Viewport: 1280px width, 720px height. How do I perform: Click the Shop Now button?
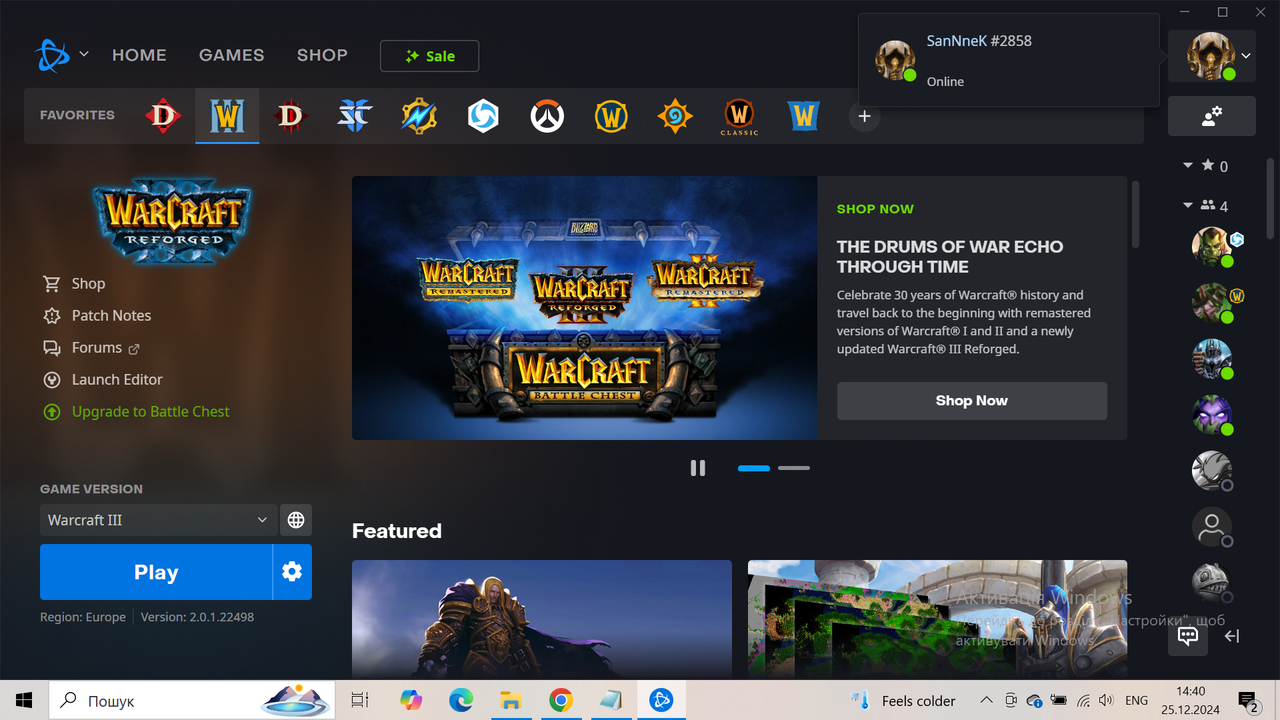(x=972, y=401)
